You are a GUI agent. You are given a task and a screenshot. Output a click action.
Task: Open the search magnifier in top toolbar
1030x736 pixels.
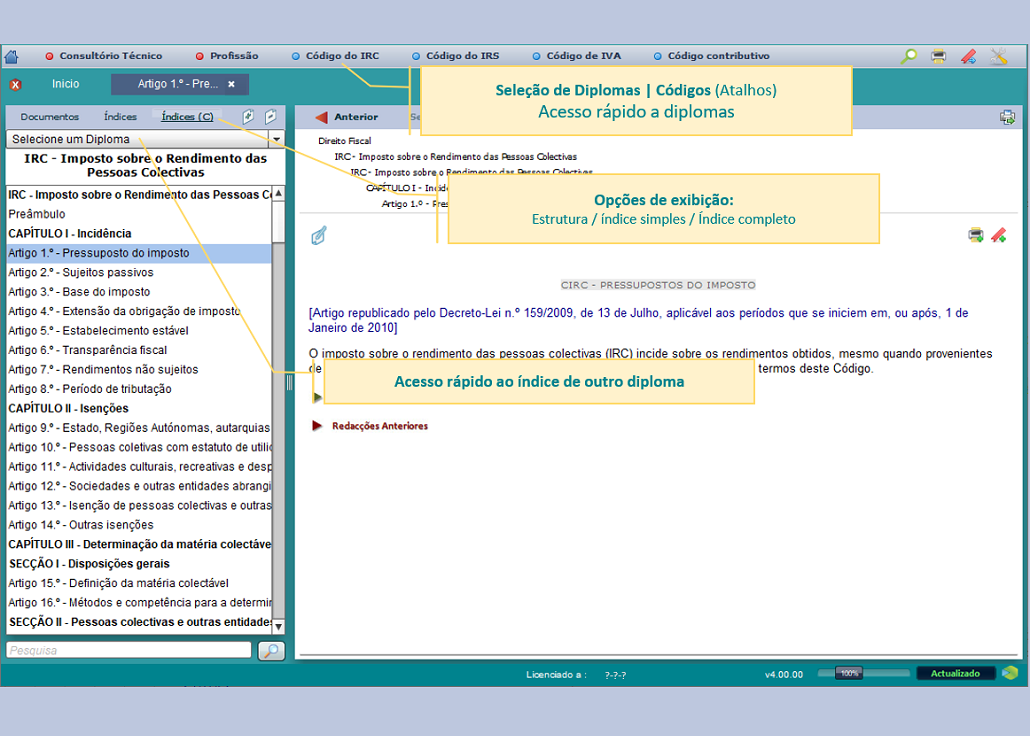(908, 57)
